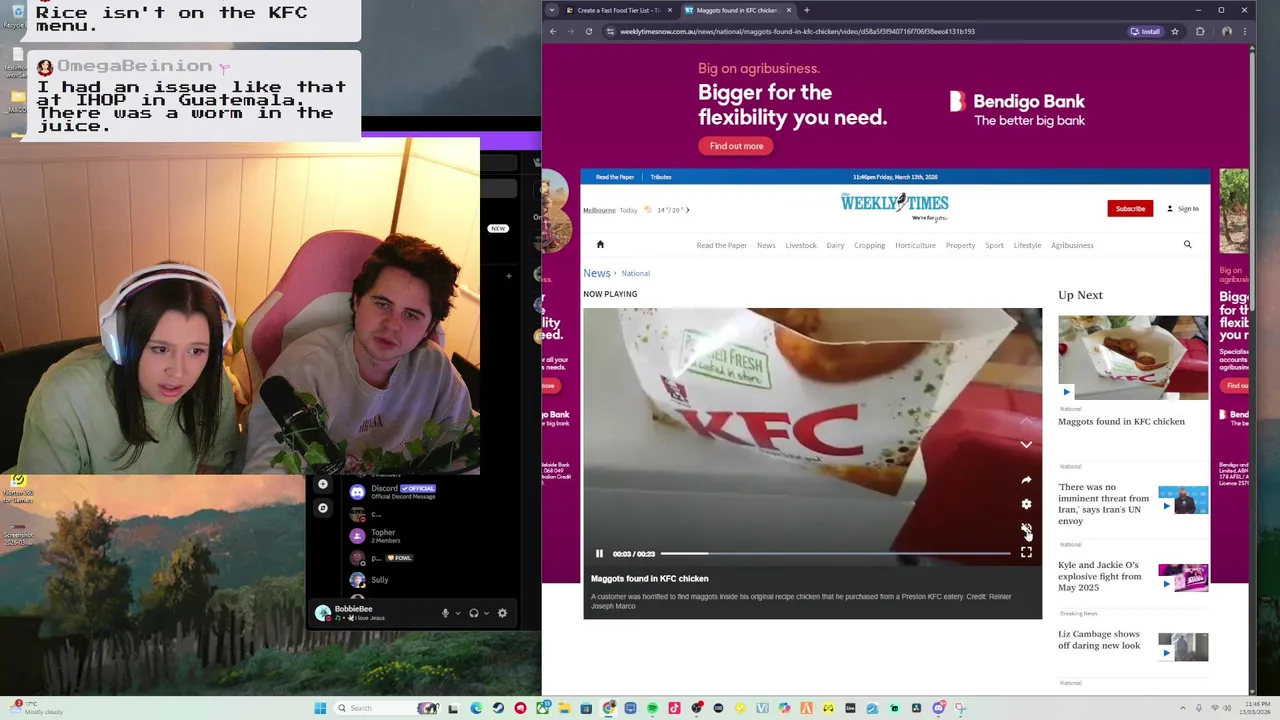Open the Agribusiness navigation section
This screenshot has width=1280, height=720.
(1072, 245)
